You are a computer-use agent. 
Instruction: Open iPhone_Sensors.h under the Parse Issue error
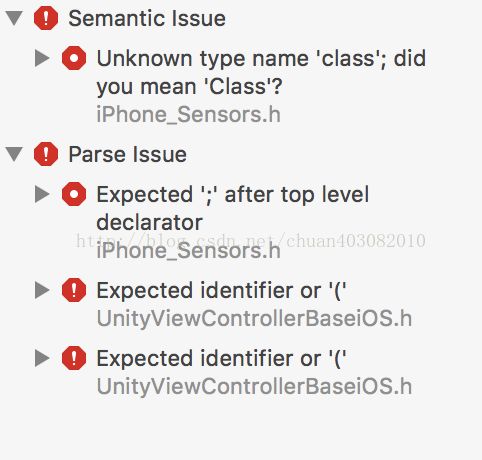[x=188, y=250]
